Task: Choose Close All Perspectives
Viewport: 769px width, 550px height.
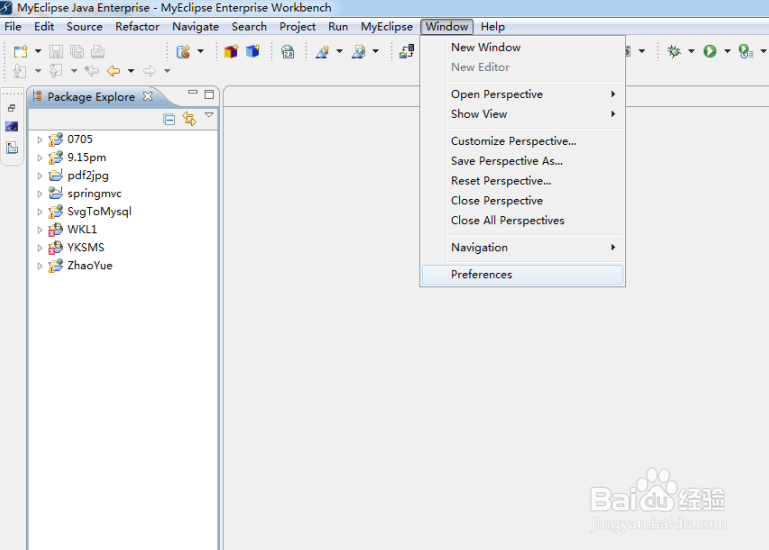Action: pyautogui.click(x=523, y=220)
